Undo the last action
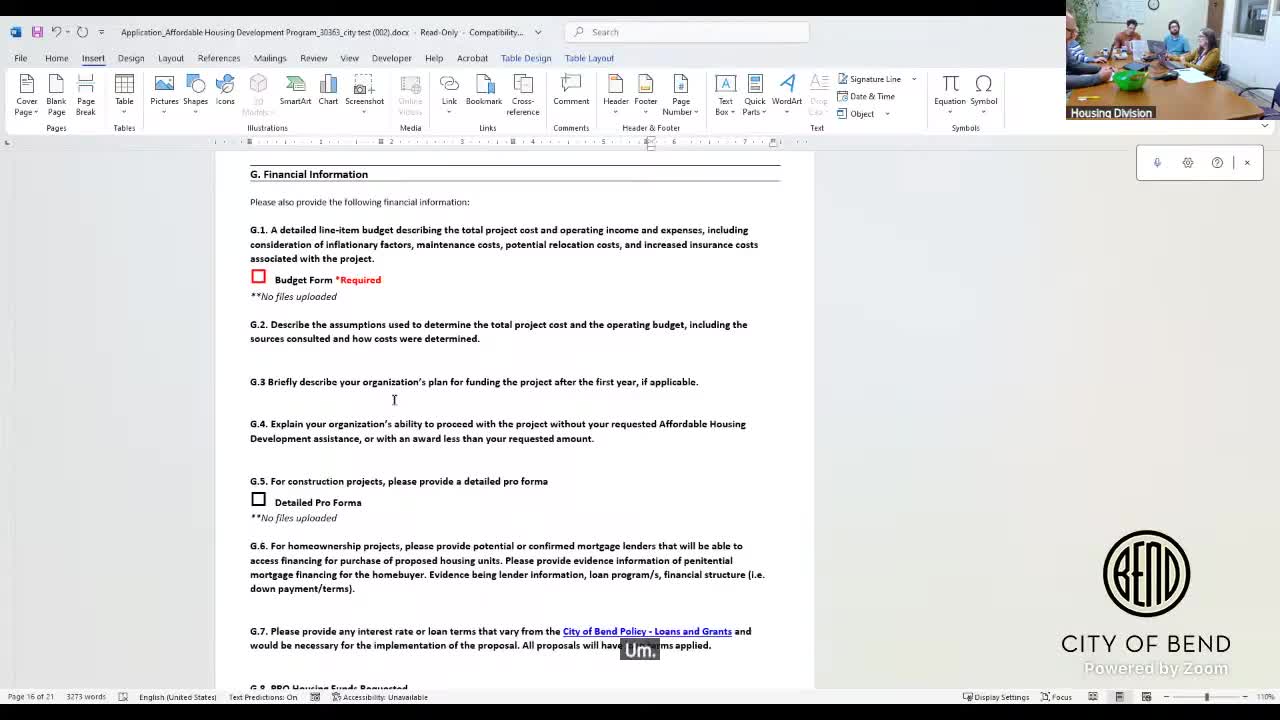 [x=56, y=32]
